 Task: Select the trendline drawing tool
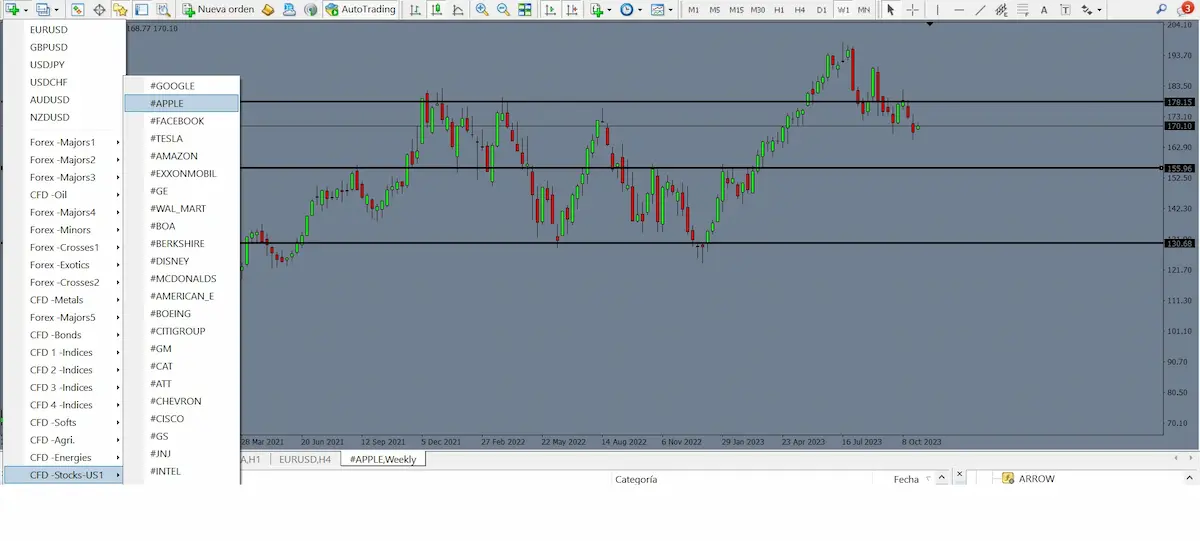[980, 10]
